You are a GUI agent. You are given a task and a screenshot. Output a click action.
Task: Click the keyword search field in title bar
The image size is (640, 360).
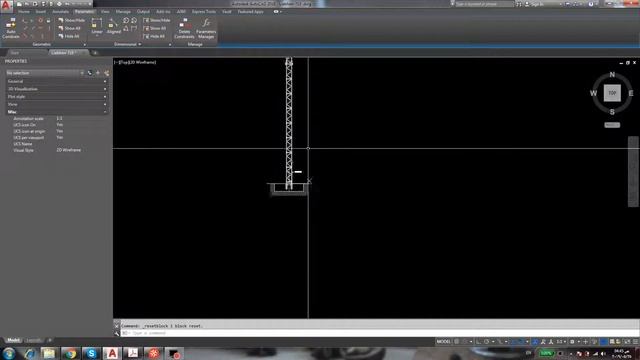tap(484, 4)
